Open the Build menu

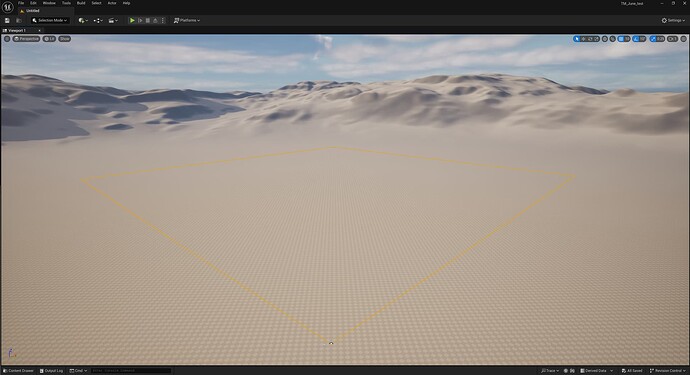(81, 3)
